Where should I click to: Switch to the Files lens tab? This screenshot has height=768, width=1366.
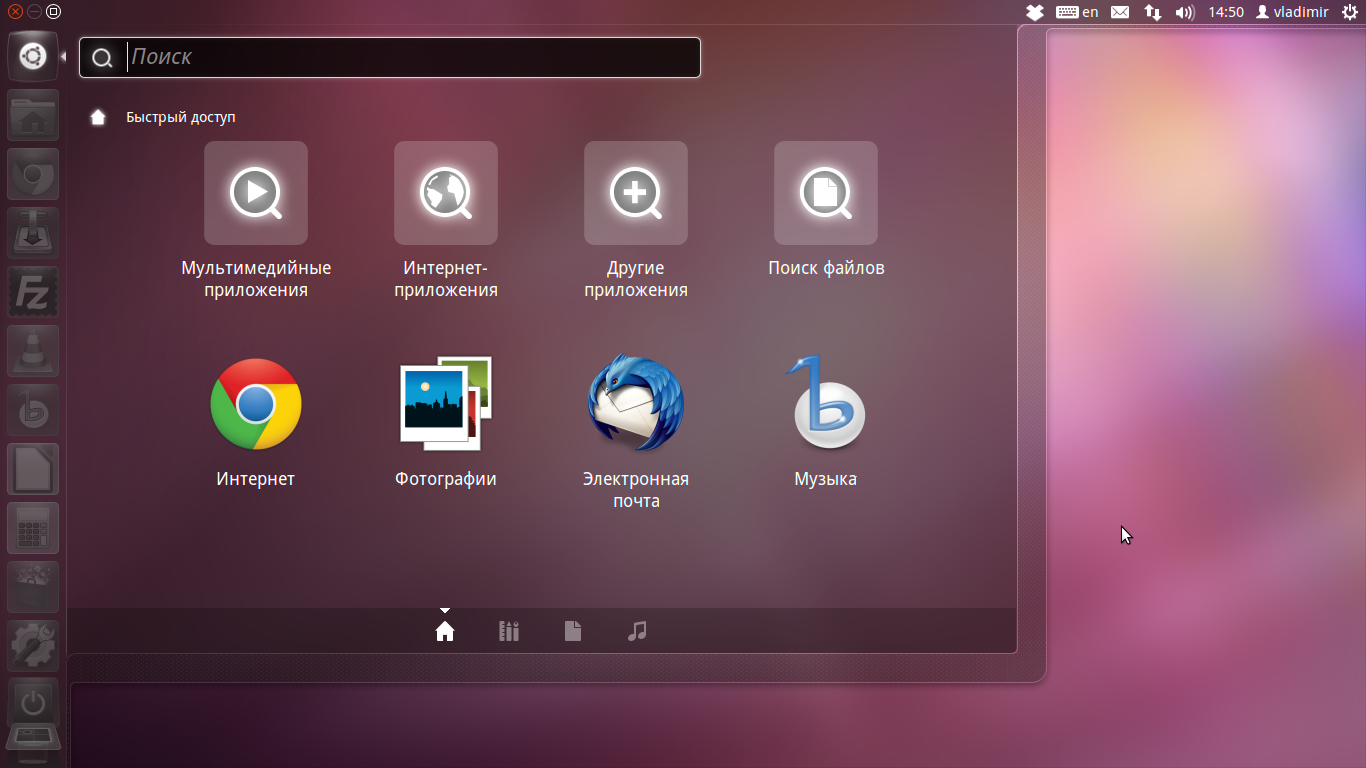click(572, 631)
